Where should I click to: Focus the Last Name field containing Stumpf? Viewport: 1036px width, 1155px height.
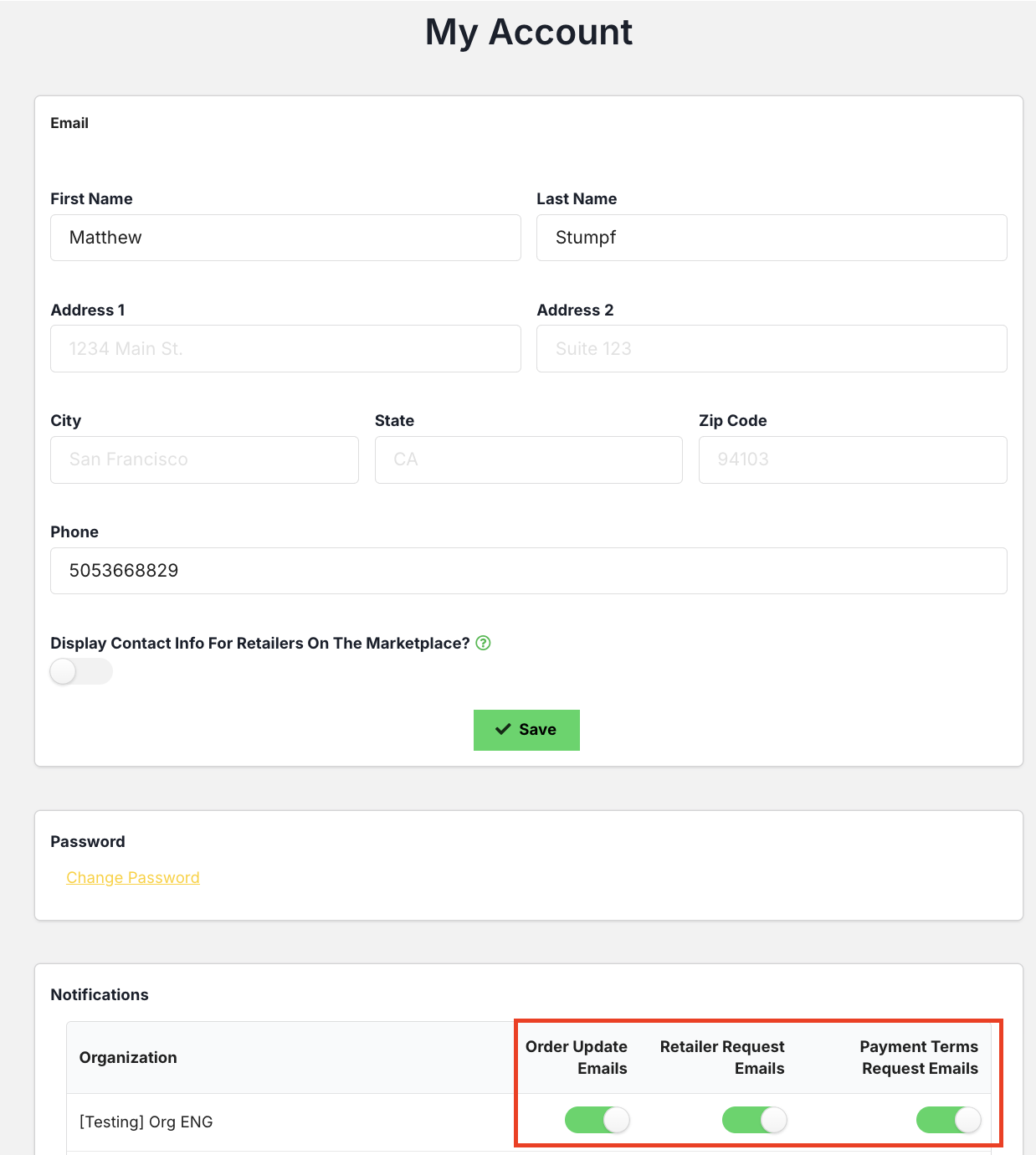point(771,238)
